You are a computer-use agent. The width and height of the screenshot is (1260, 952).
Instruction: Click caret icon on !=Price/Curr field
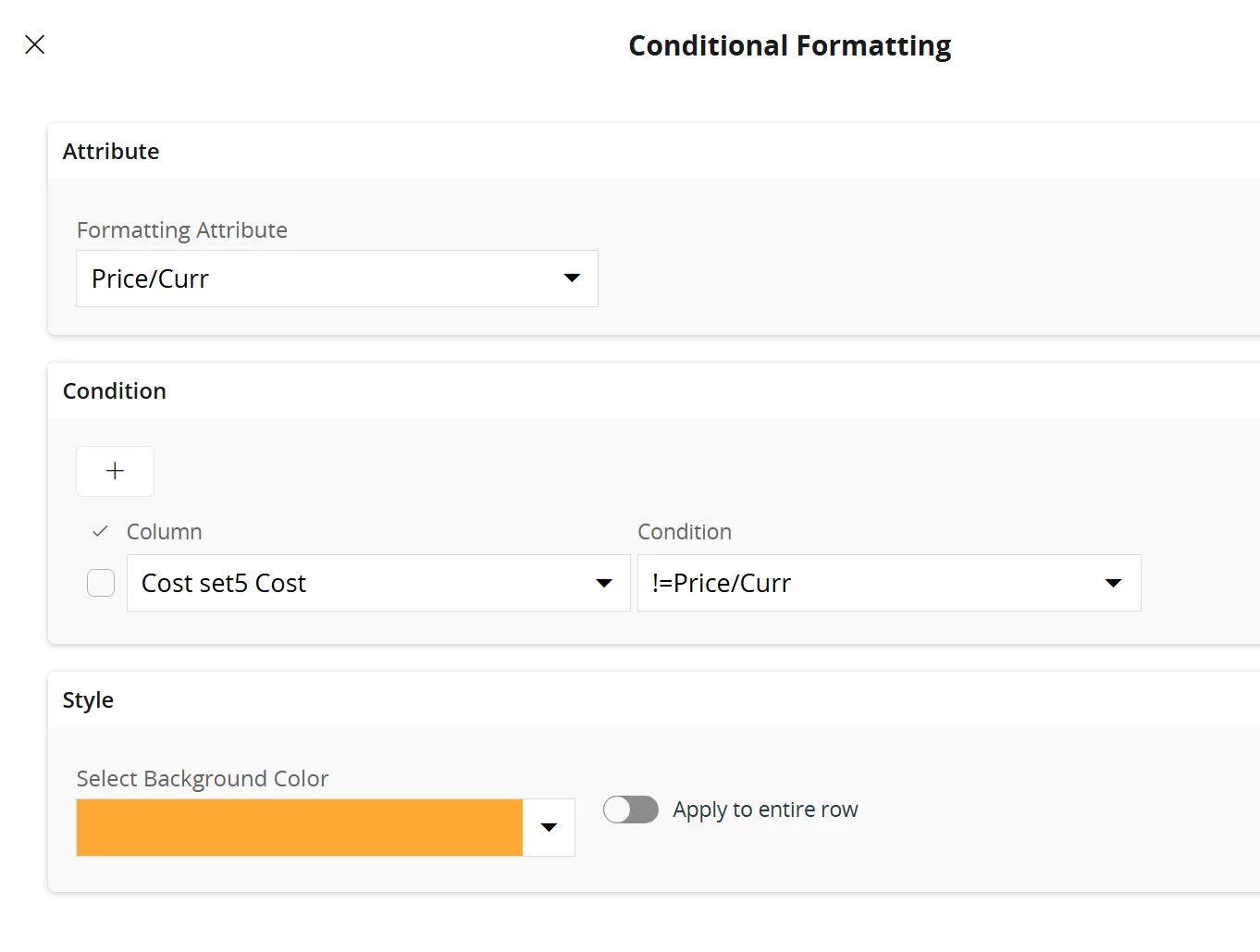pyautogui.click(x=1113, y=583)
